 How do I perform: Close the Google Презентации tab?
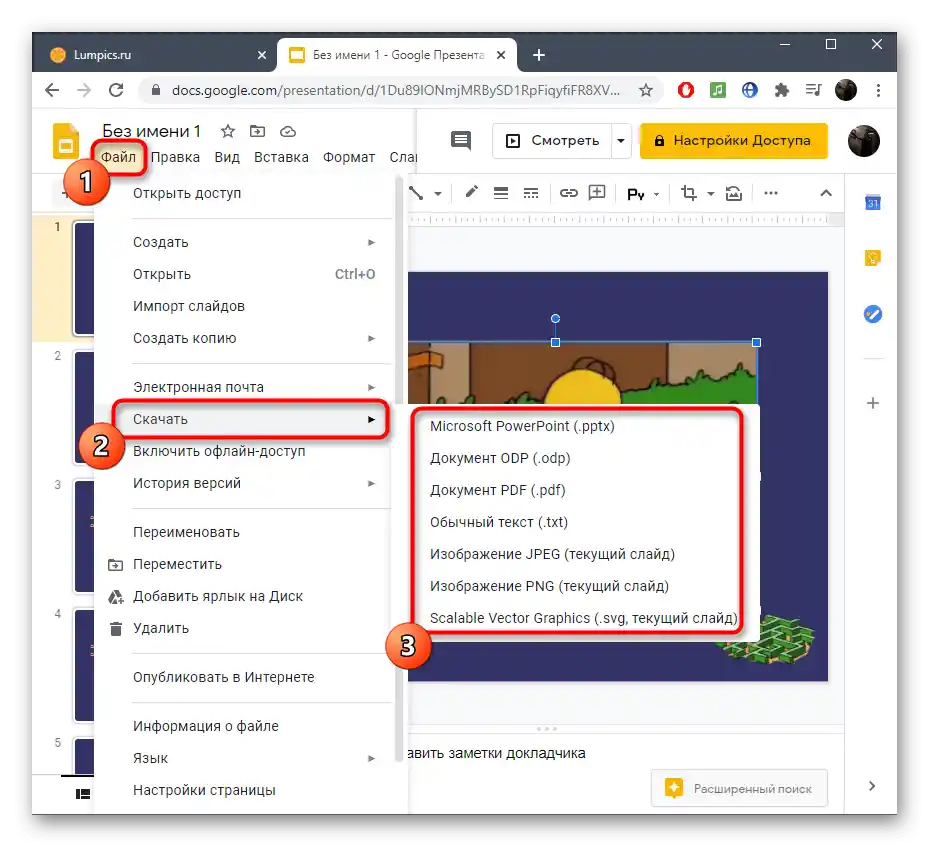[501, 55]
